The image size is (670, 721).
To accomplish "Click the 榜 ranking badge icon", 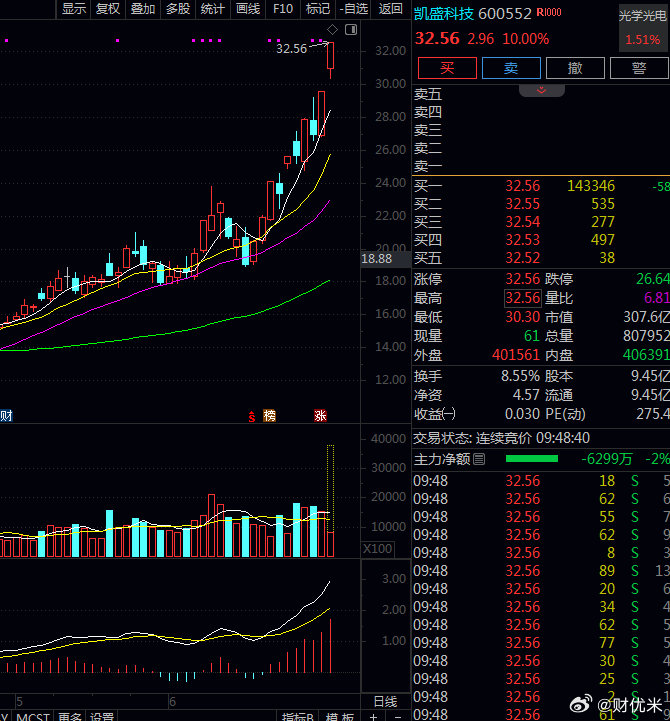I will point(269,416).
